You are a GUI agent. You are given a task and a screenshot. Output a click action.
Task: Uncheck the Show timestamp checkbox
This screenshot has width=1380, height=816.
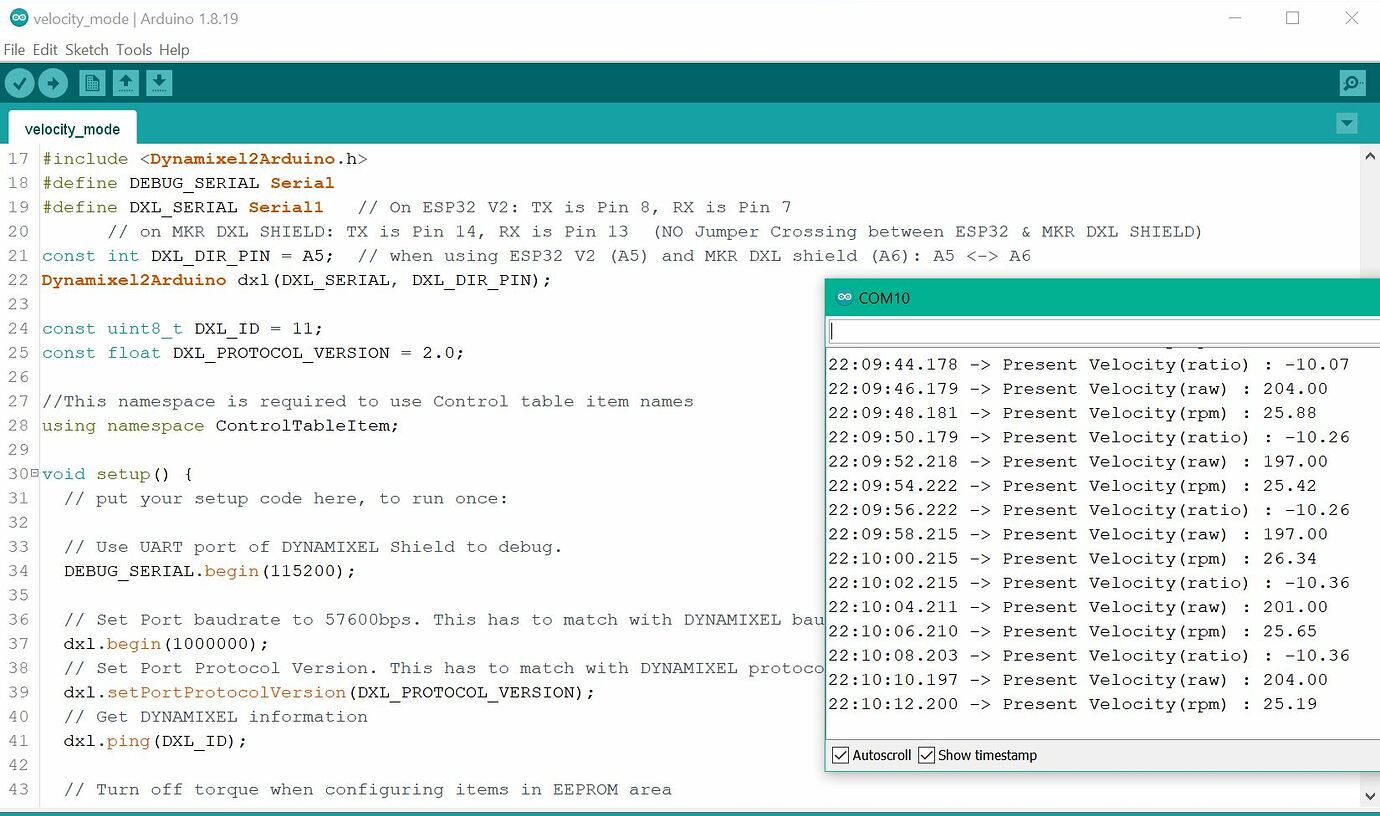926,755
